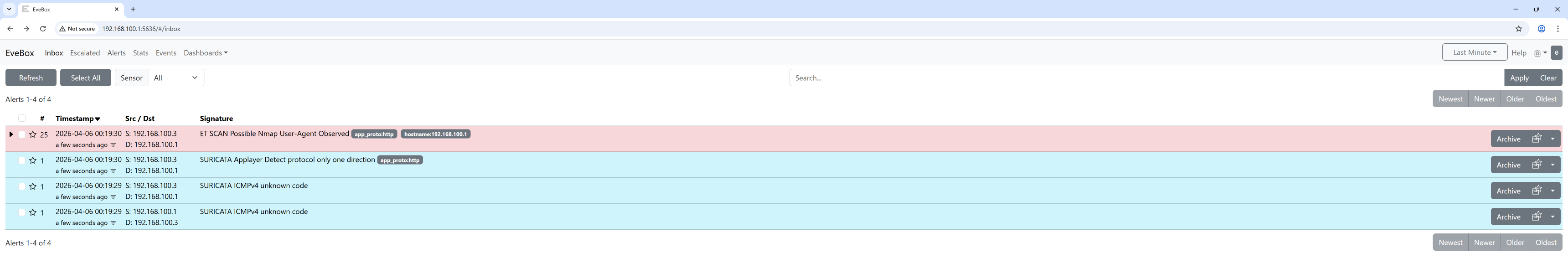Check the Applayer Detect protocol alert checkbox
1568x274 pixels.
[x=22, y=161]
